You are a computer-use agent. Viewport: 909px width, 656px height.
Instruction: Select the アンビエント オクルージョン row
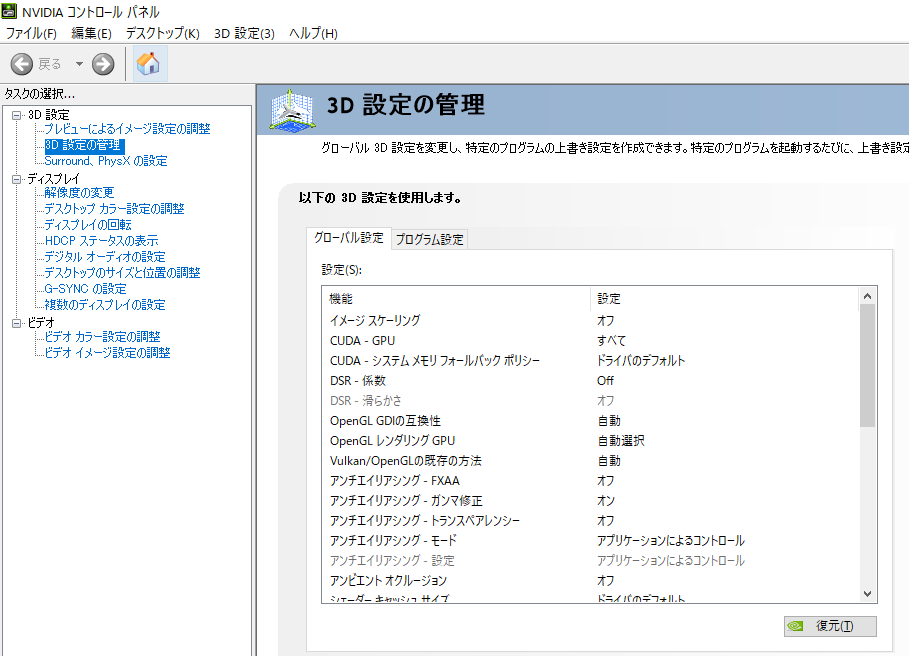click(590, 581)
